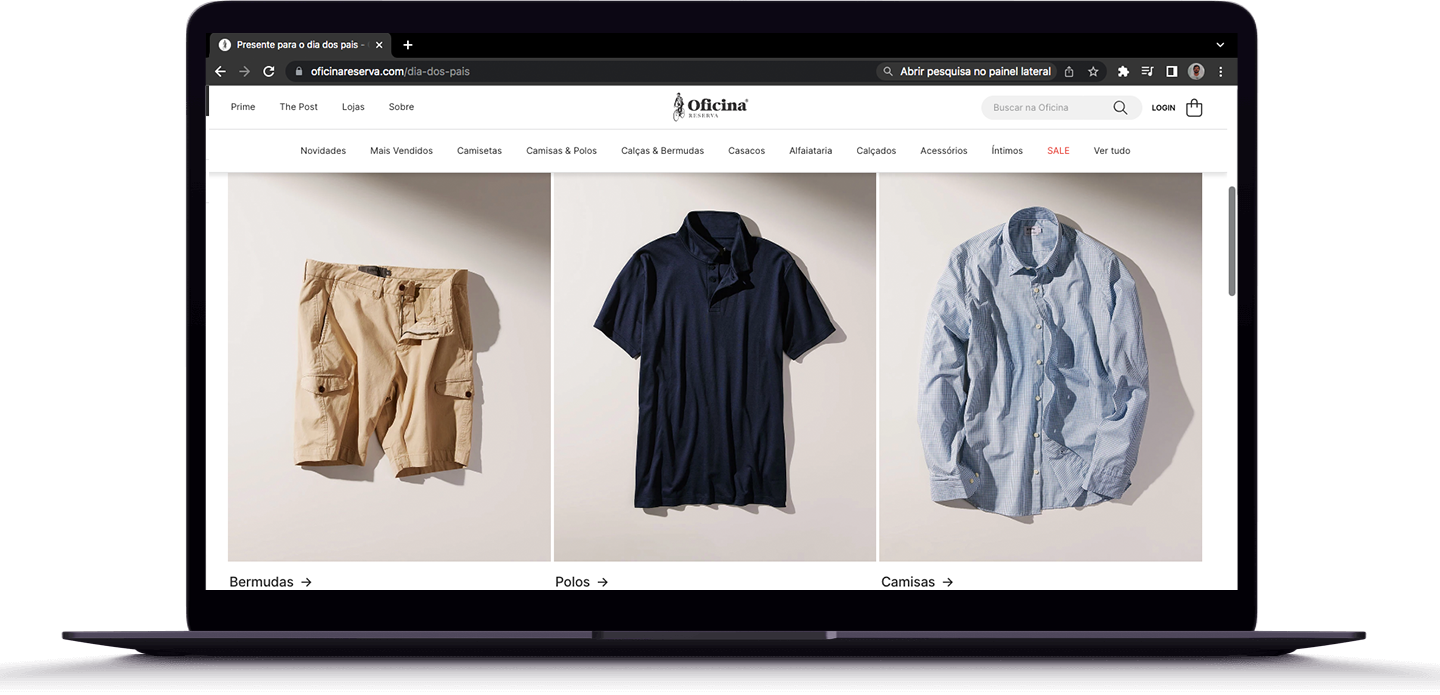Image resolution: width=1440 pixels, height=695 pixels.
Task: Open the Ver tudo menu item
Action: (x=1112, y=151)
